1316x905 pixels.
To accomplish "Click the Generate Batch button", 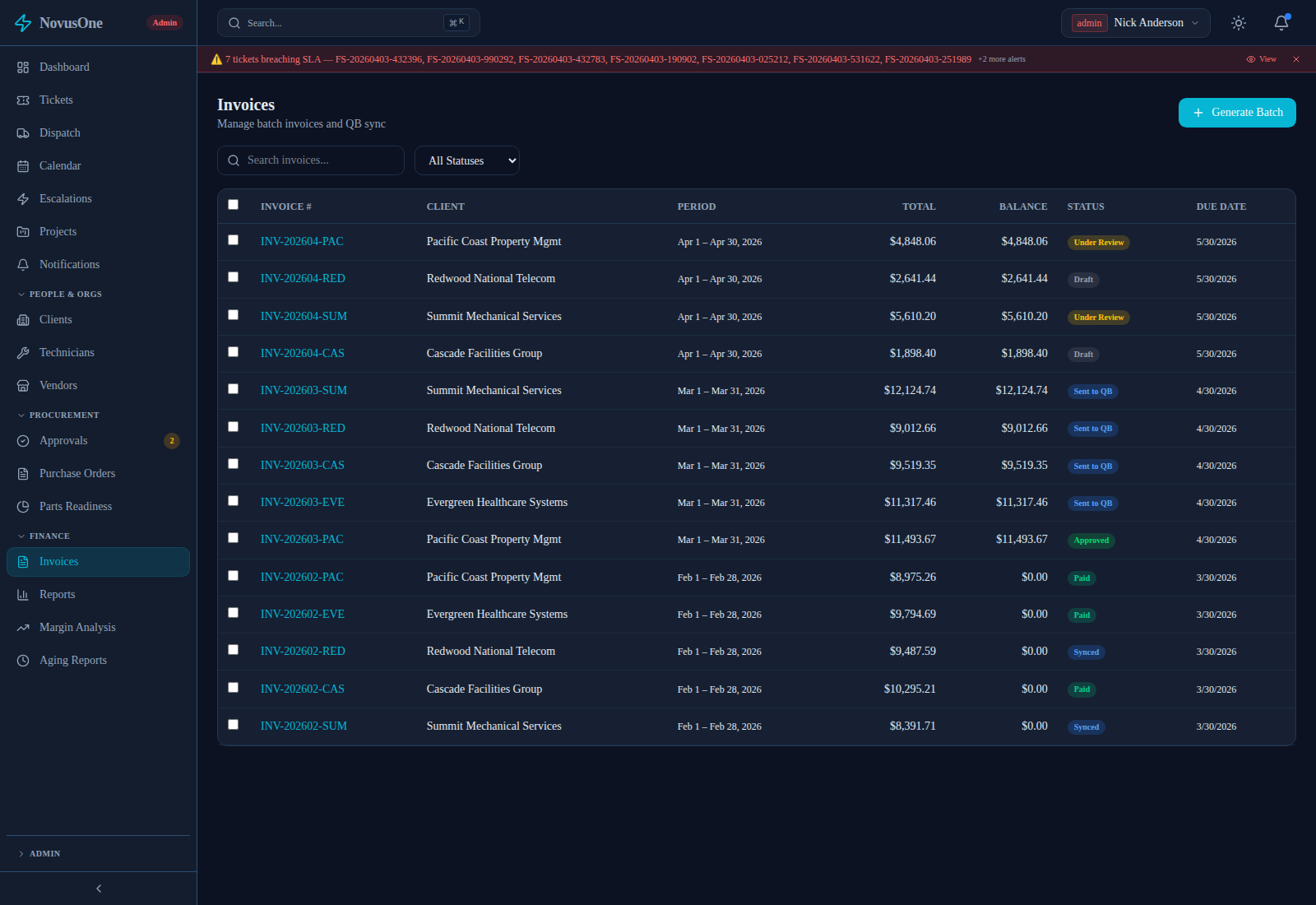I will 1237,113.
